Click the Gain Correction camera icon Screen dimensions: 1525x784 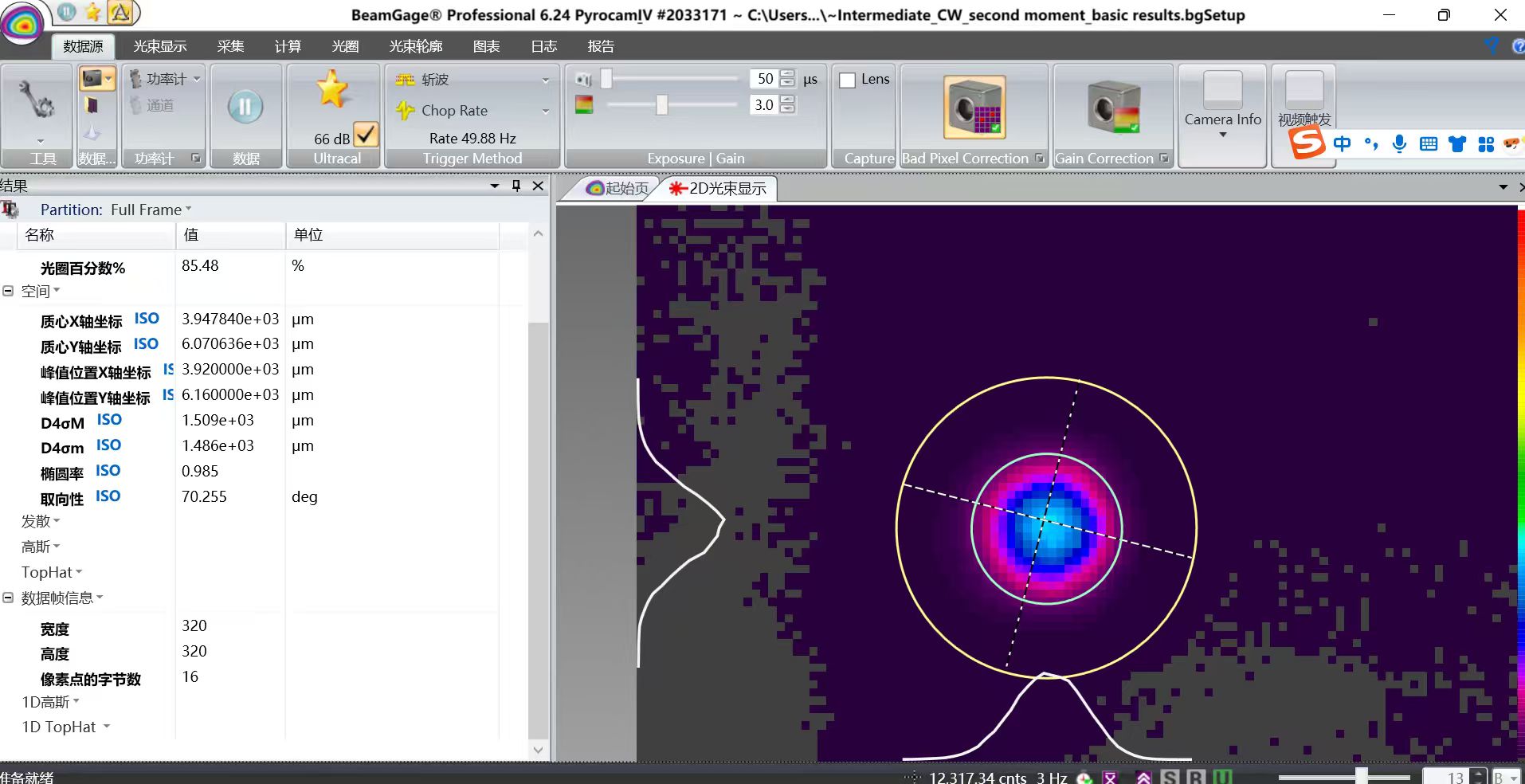[x=1113, y=108]
